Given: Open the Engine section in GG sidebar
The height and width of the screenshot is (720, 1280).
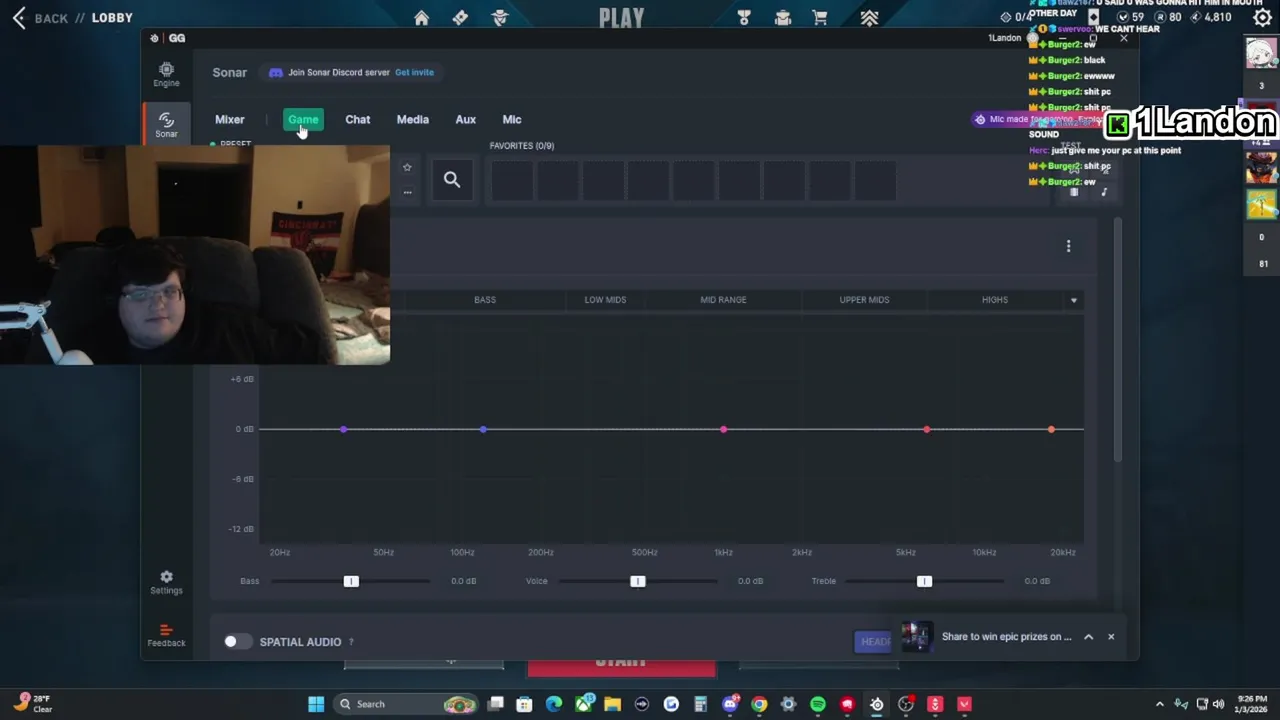Looking at the screenshot, I should 166,74.
